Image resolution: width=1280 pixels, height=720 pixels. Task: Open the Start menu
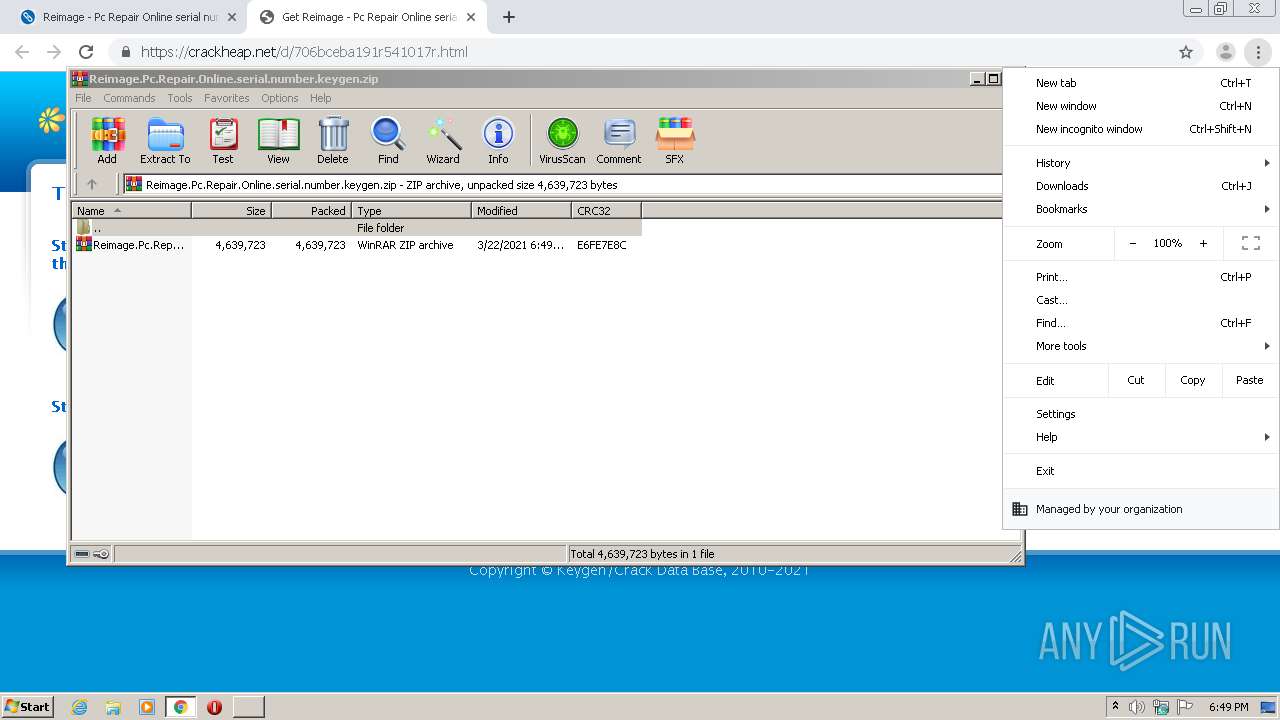click(x=28, y=707)
